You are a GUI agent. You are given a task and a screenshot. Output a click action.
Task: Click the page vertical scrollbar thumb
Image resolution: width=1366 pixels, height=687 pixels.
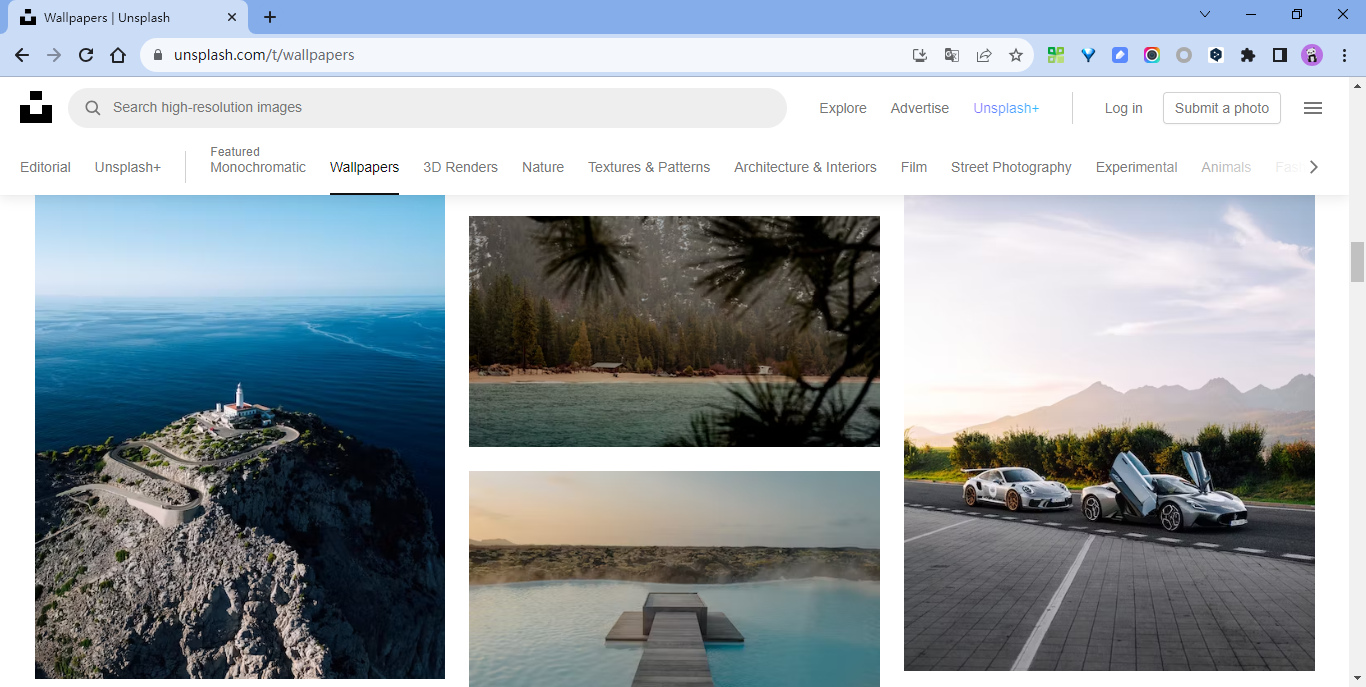coord(1357,261)
